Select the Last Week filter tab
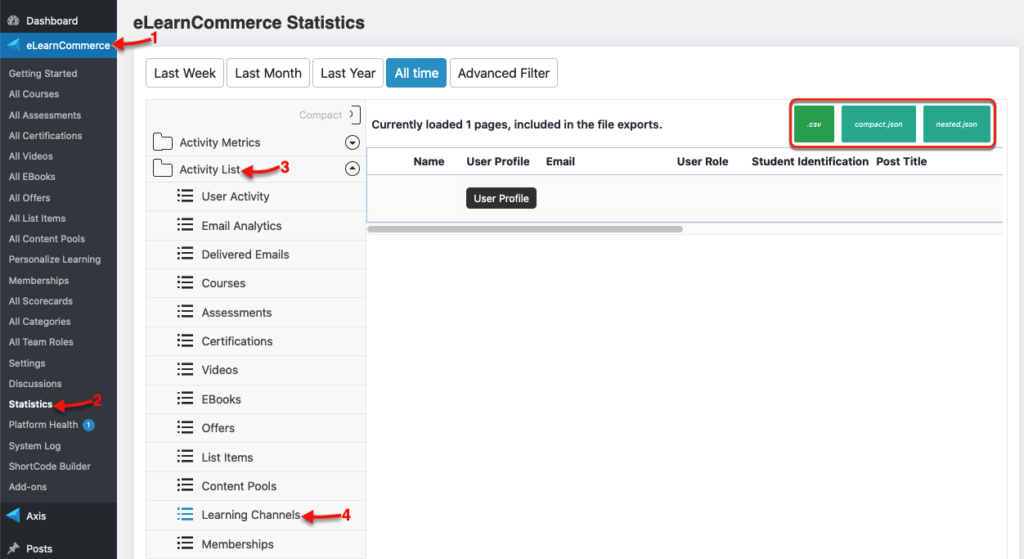The image size is (1024, 559). 185,73
